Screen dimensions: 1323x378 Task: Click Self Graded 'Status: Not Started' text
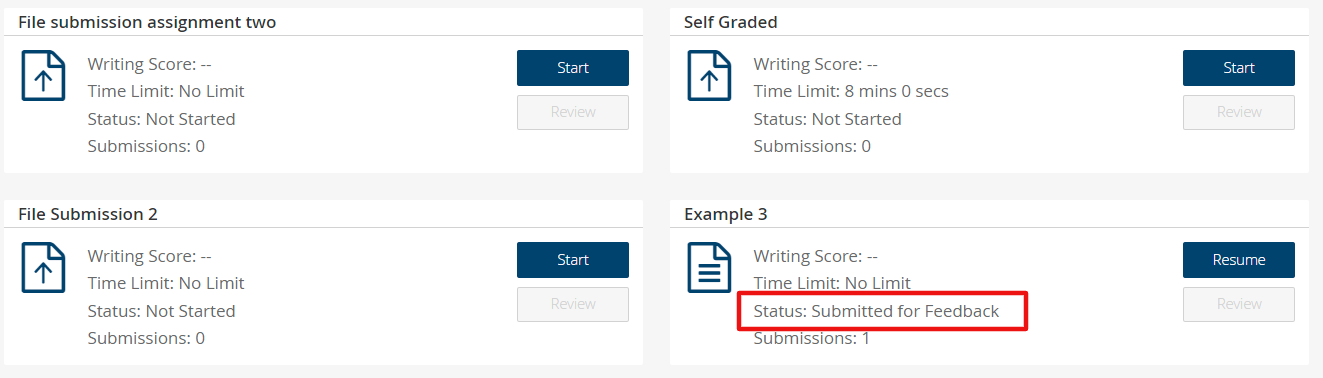[x=827, y=119]
